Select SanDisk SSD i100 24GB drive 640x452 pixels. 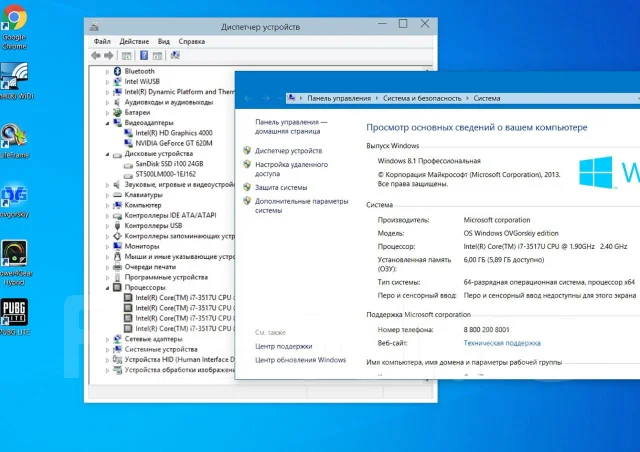click(169, 164)
